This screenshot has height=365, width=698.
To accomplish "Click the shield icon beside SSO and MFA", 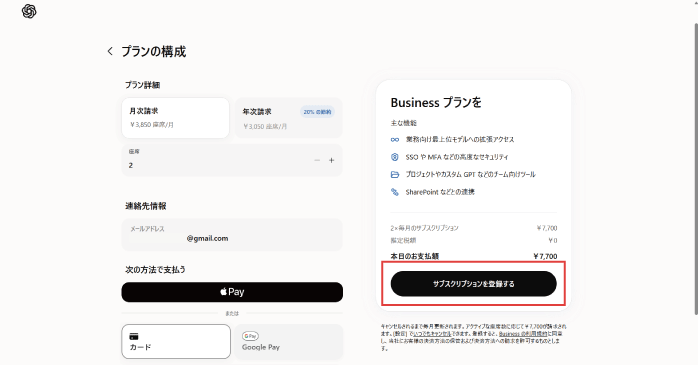I will pos(395,157).
